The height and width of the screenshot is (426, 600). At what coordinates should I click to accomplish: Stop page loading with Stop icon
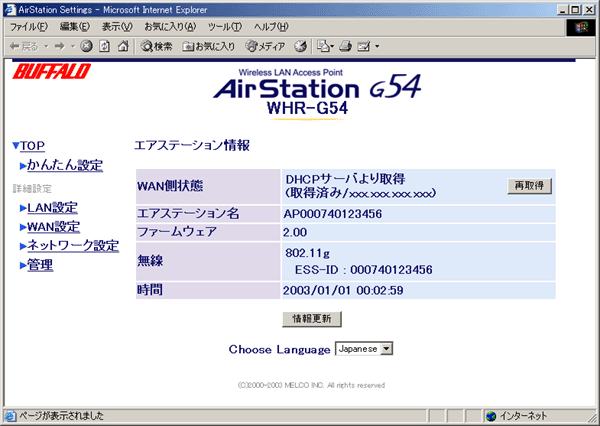(x=86, y=47)
